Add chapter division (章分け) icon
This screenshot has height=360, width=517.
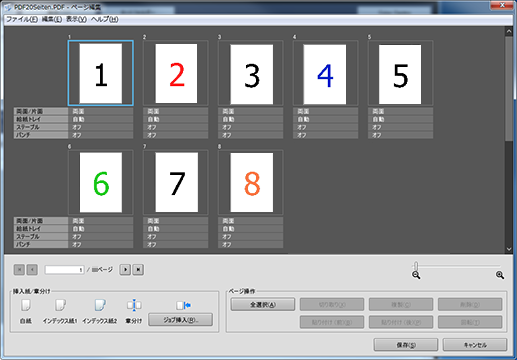(134, 305)
